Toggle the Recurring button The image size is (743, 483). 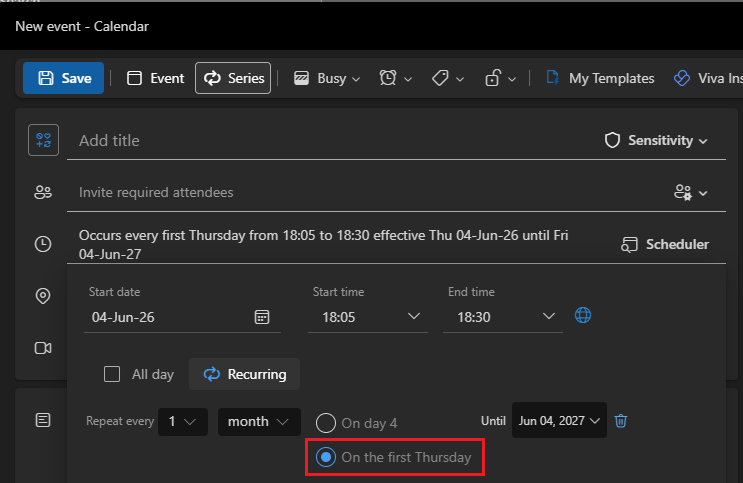point(245,374)
